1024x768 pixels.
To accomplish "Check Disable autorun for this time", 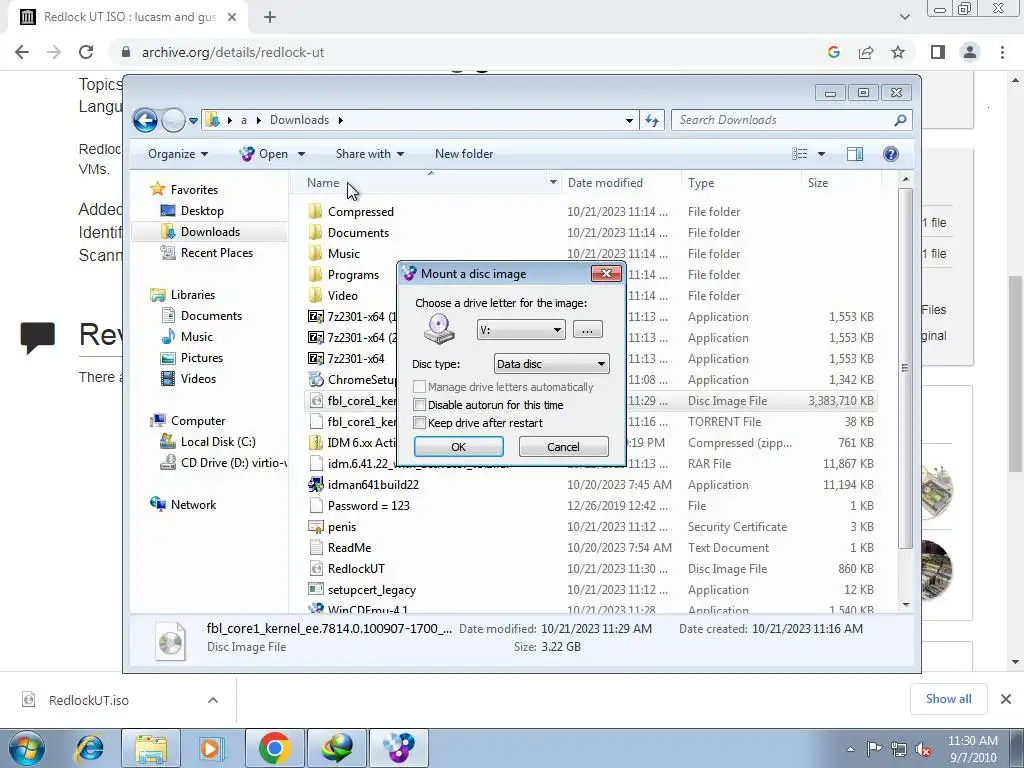I will coord(419,405).
